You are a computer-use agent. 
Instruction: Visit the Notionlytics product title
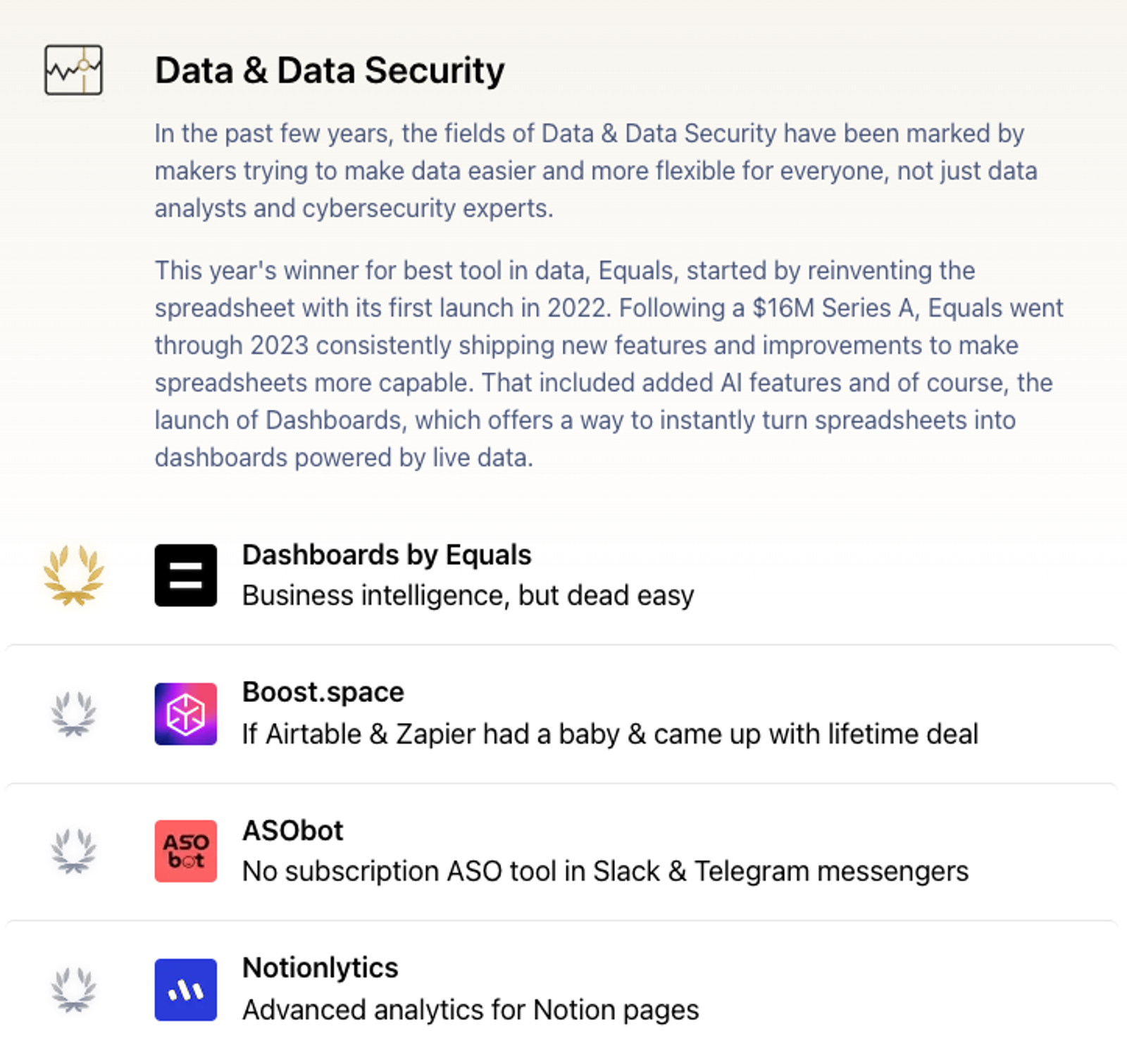(x=320, y=968)
